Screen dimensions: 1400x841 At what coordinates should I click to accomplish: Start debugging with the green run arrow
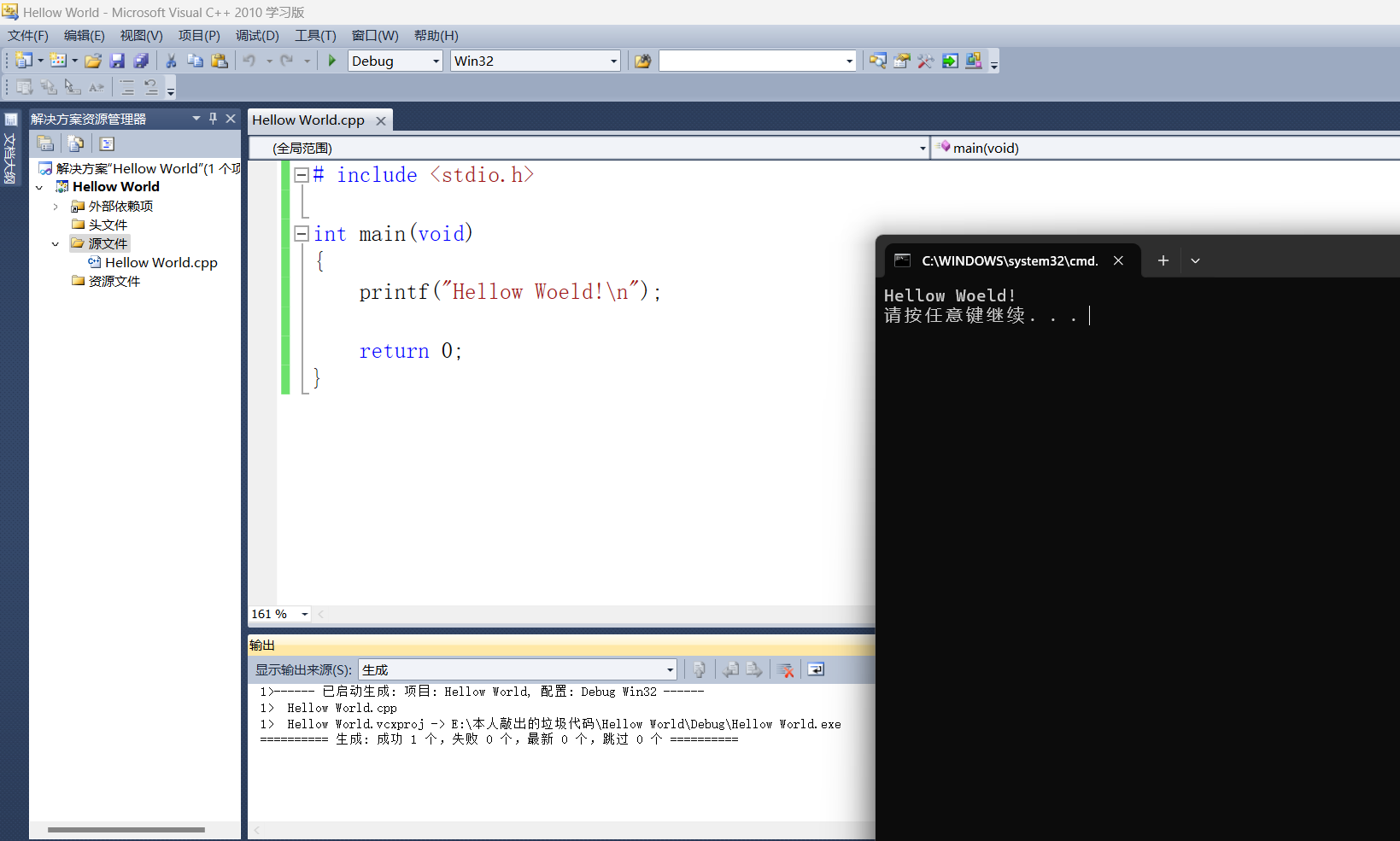331,61
